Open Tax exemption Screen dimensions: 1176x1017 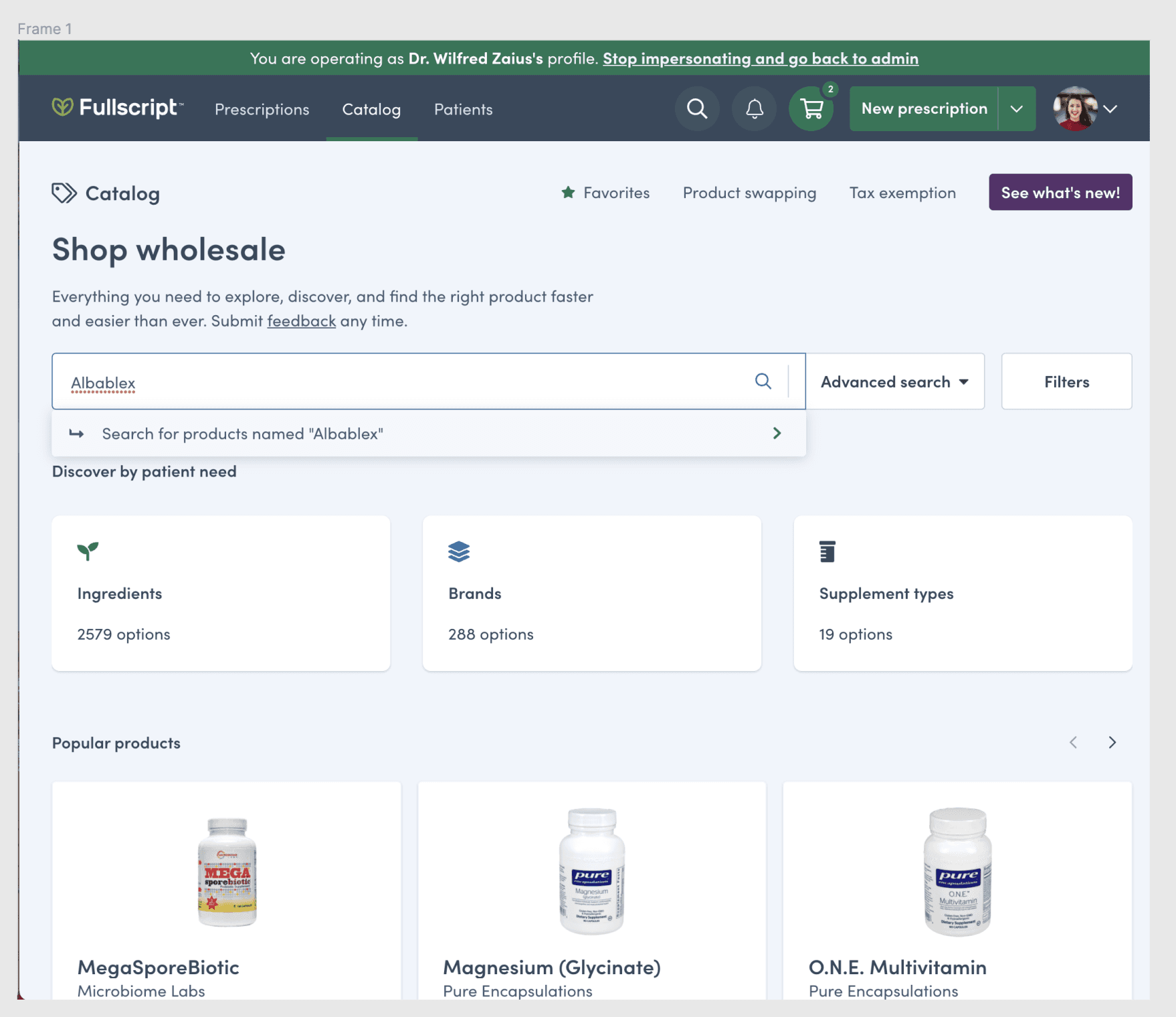pyautogui.click(x=902, y=193)
